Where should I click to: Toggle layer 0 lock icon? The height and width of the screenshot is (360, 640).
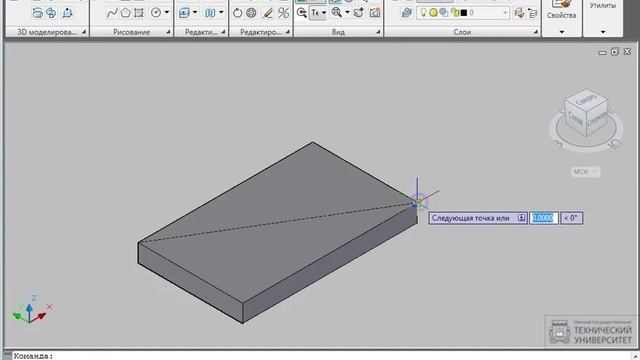click(x=455, y=13)
